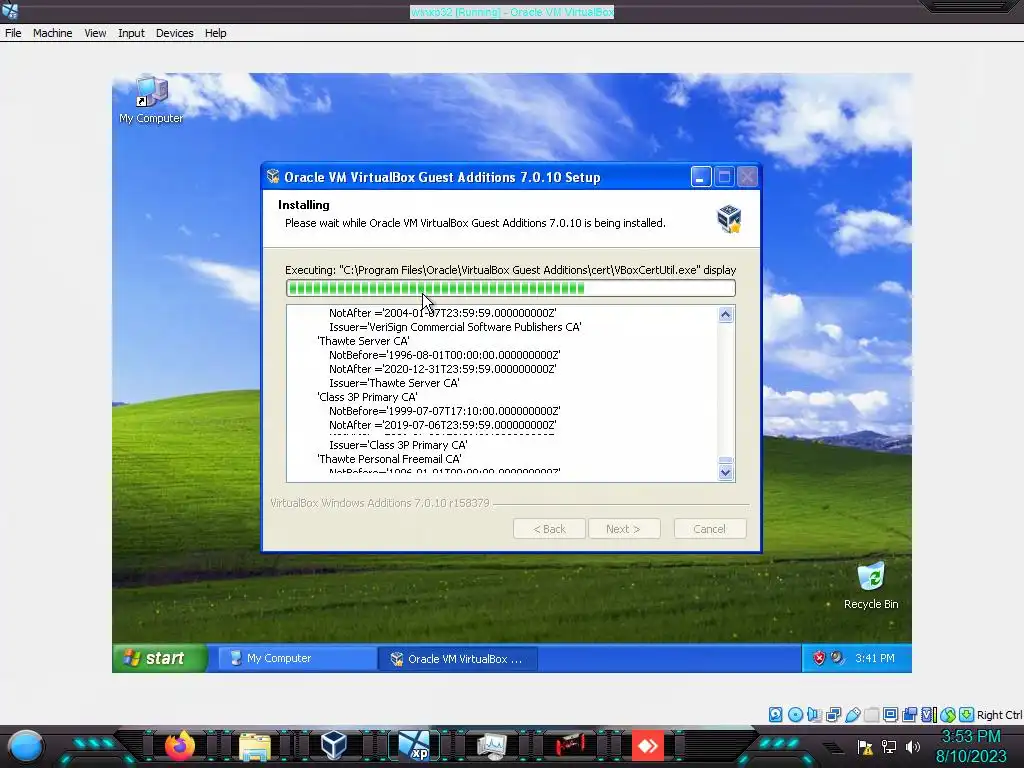Click the installation progress bar
Viewport: 1024px width, 768px height.
[x=511, y=288]
